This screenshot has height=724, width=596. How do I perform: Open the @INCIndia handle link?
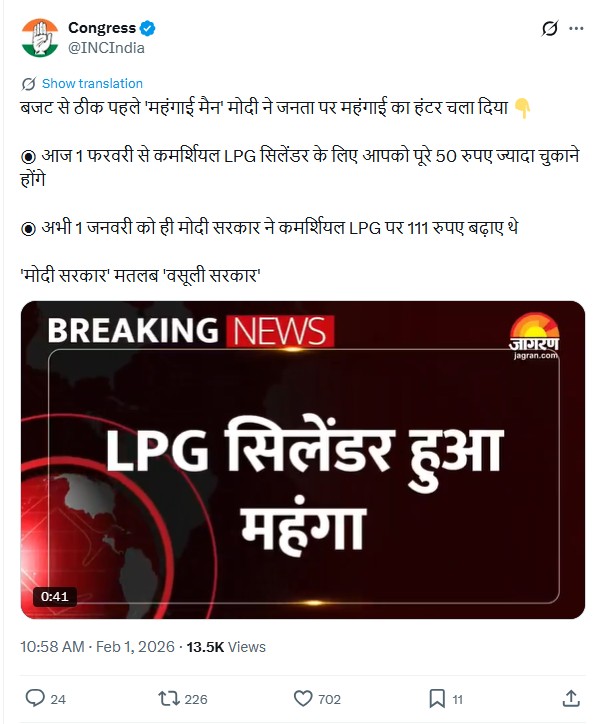coord(106,48)
